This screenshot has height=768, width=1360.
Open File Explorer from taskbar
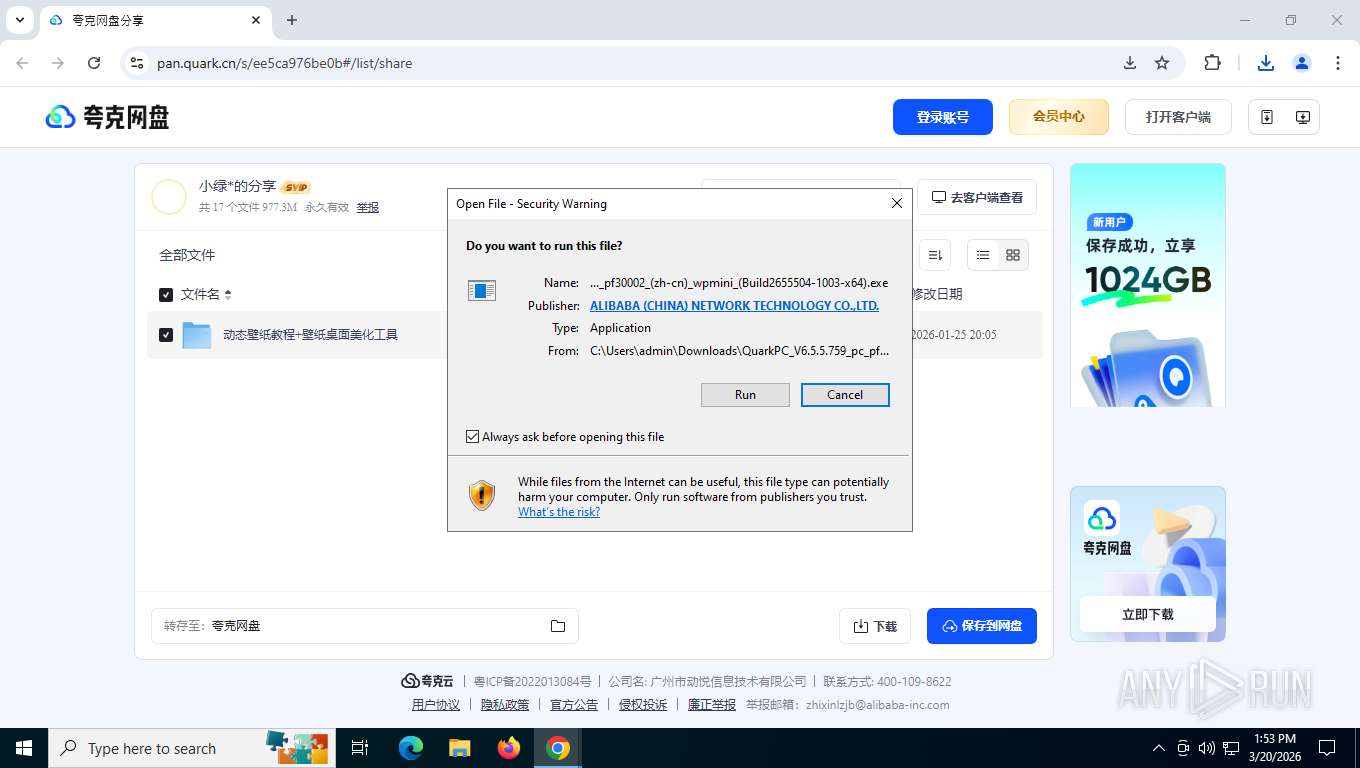tap(459, 748)
